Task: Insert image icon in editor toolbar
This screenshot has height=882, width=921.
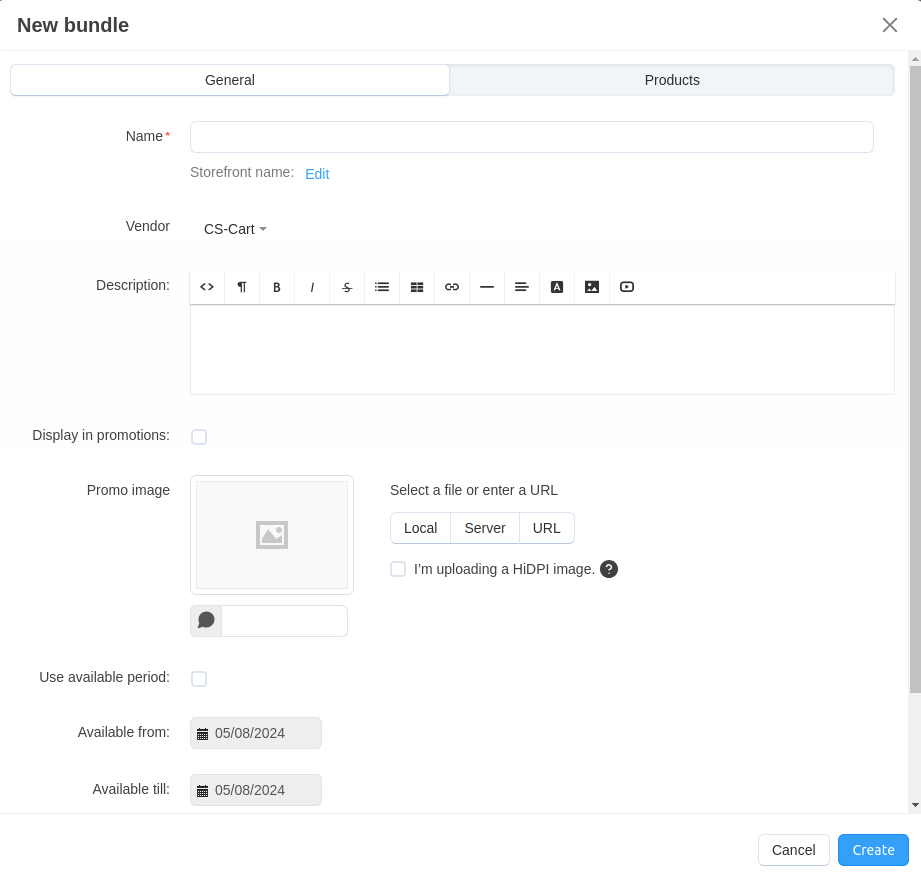Action: 592,287
